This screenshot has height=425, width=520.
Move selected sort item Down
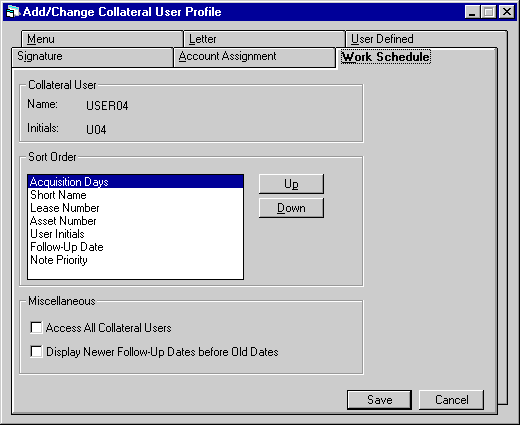pos(291,208)
